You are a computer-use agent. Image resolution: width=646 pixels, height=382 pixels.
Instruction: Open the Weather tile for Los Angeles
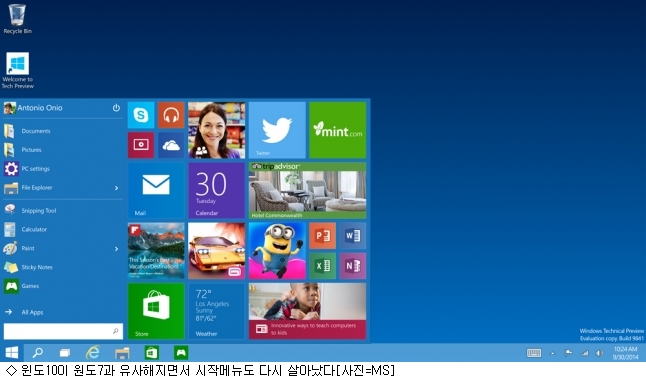click(x=216, y=311)
